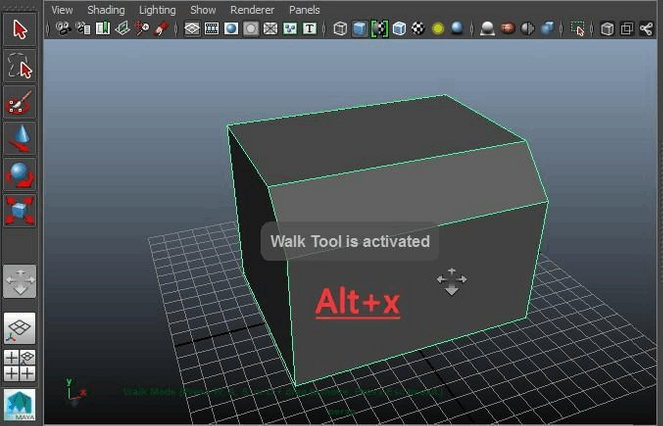Click the single perspective layout icon
Image resolution: width=663 pixels, height=426 pixels.
[20, 328]
